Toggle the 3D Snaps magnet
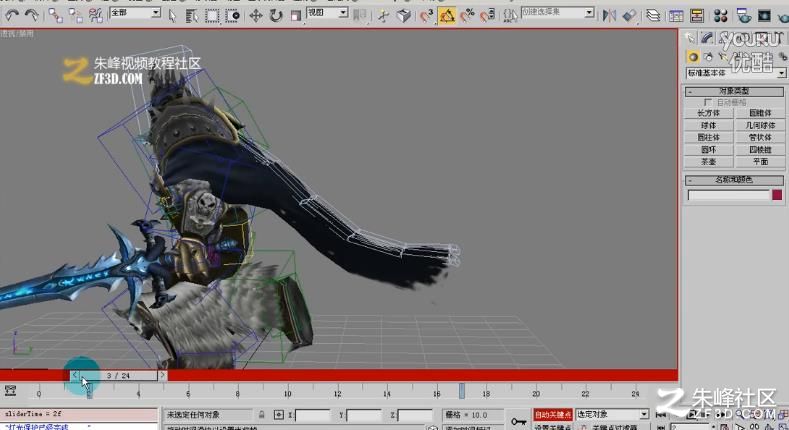This screenshot has height=430, width=789. click(427, 16)
